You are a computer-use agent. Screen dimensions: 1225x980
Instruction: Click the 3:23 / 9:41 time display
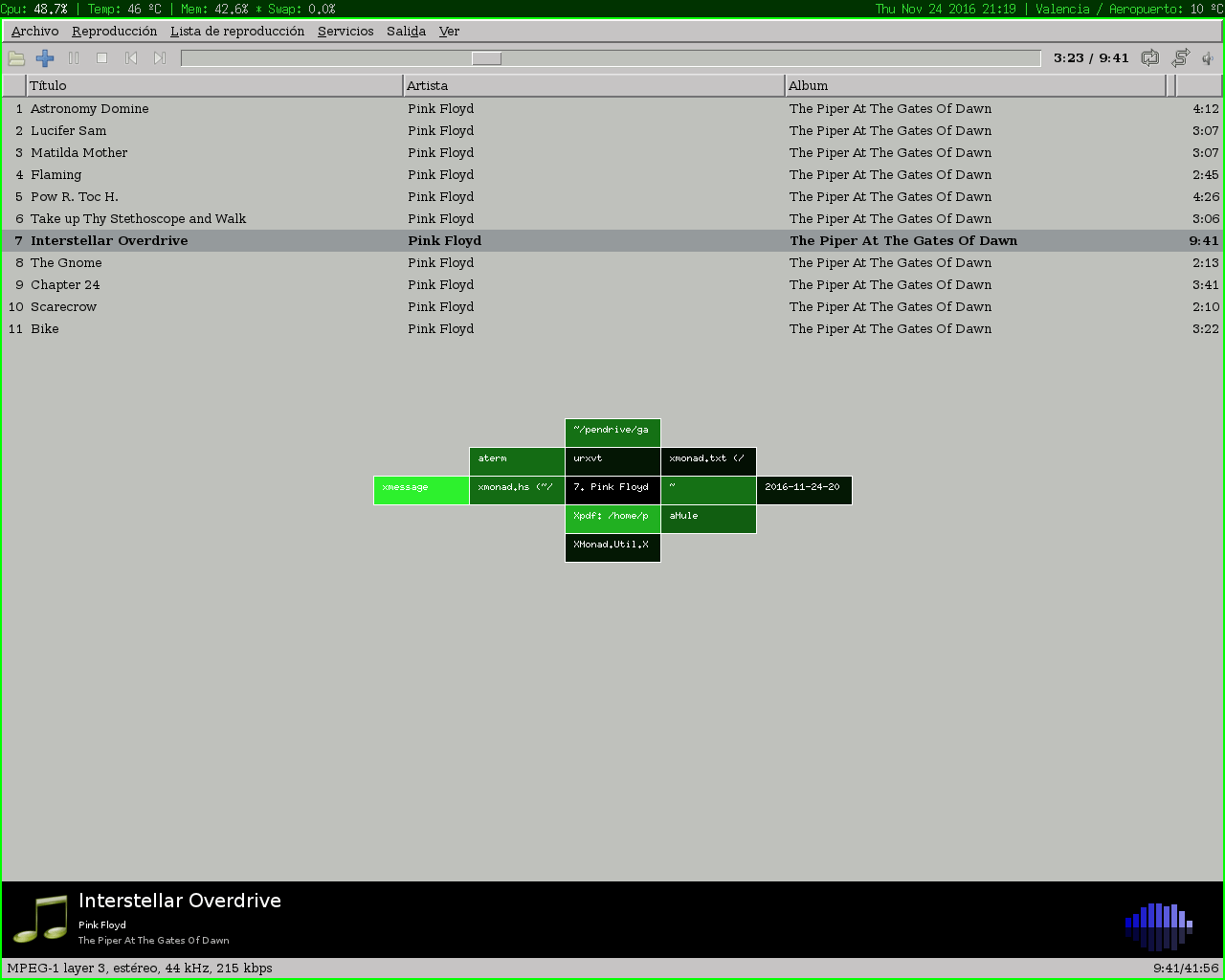(1091, 58)
